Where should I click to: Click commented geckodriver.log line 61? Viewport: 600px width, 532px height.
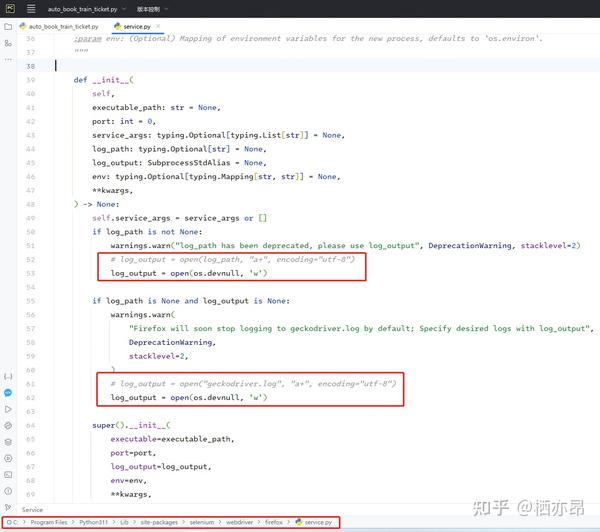(x=253, y=383)
